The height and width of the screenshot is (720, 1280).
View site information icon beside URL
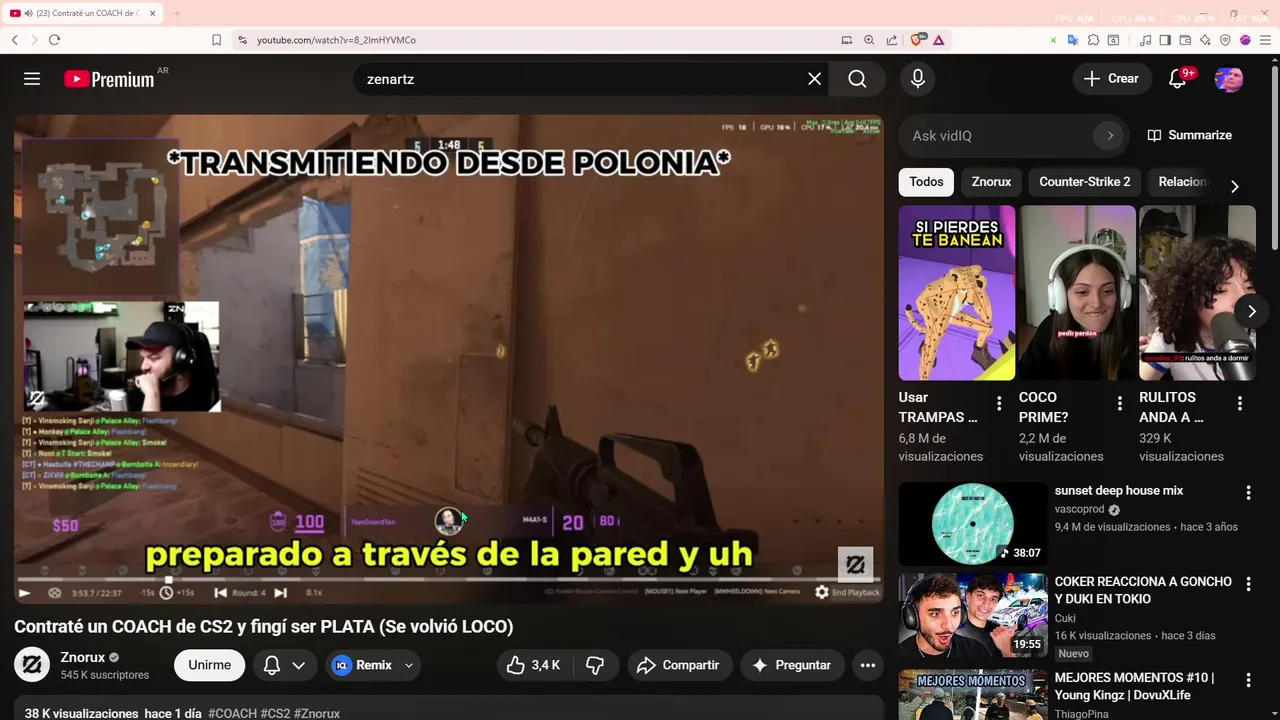click(x=242, y=40)
